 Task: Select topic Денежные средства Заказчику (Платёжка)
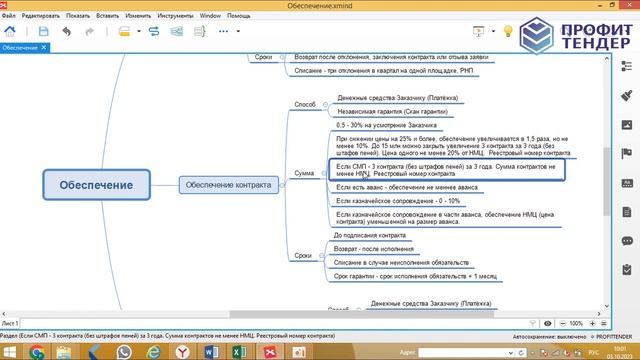(x=398, y=98)
